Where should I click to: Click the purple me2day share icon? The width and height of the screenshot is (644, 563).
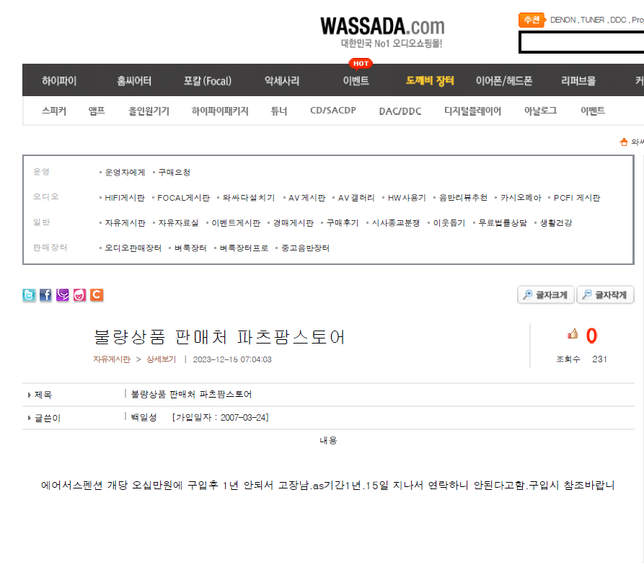pyautogui.click(x=63, y=295)
